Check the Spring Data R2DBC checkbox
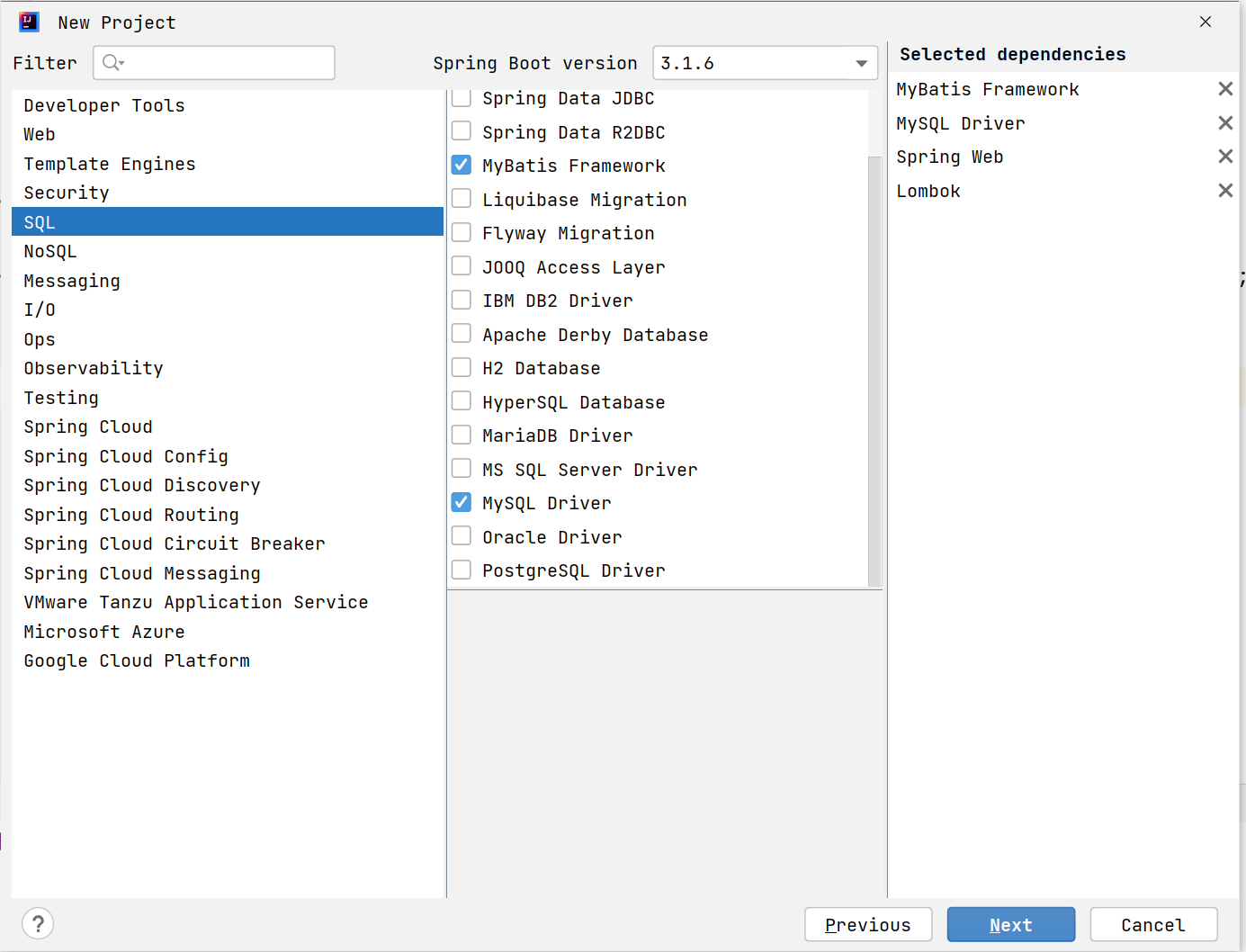Screen dimensions: 1246x952 coord(462,131)
